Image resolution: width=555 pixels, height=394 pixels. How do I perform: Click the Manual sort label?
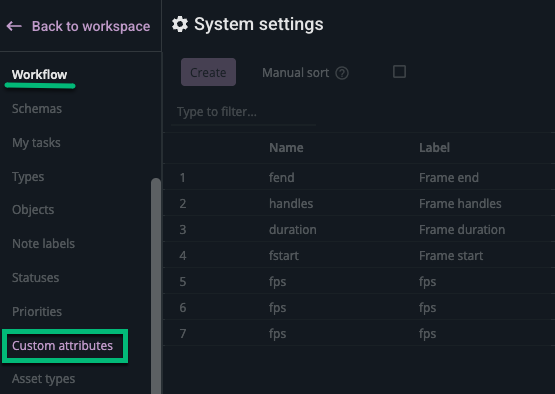[x=296, y=73]
